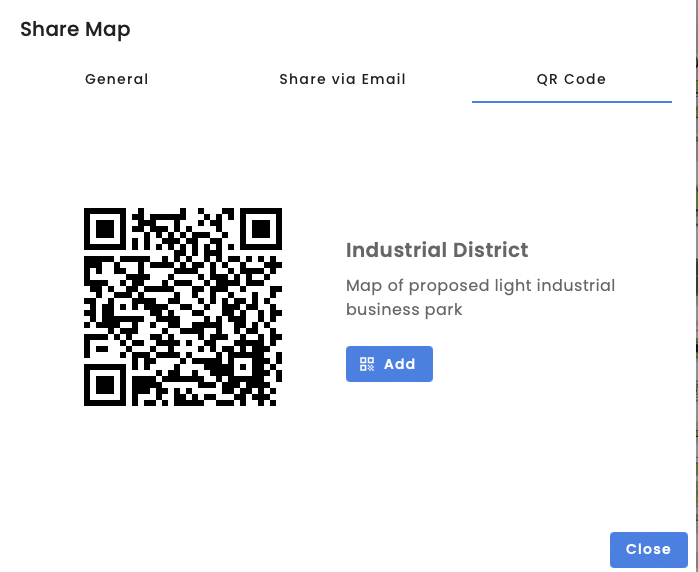Click the QR icon inside Add button
698x572 pixels.
367,364
